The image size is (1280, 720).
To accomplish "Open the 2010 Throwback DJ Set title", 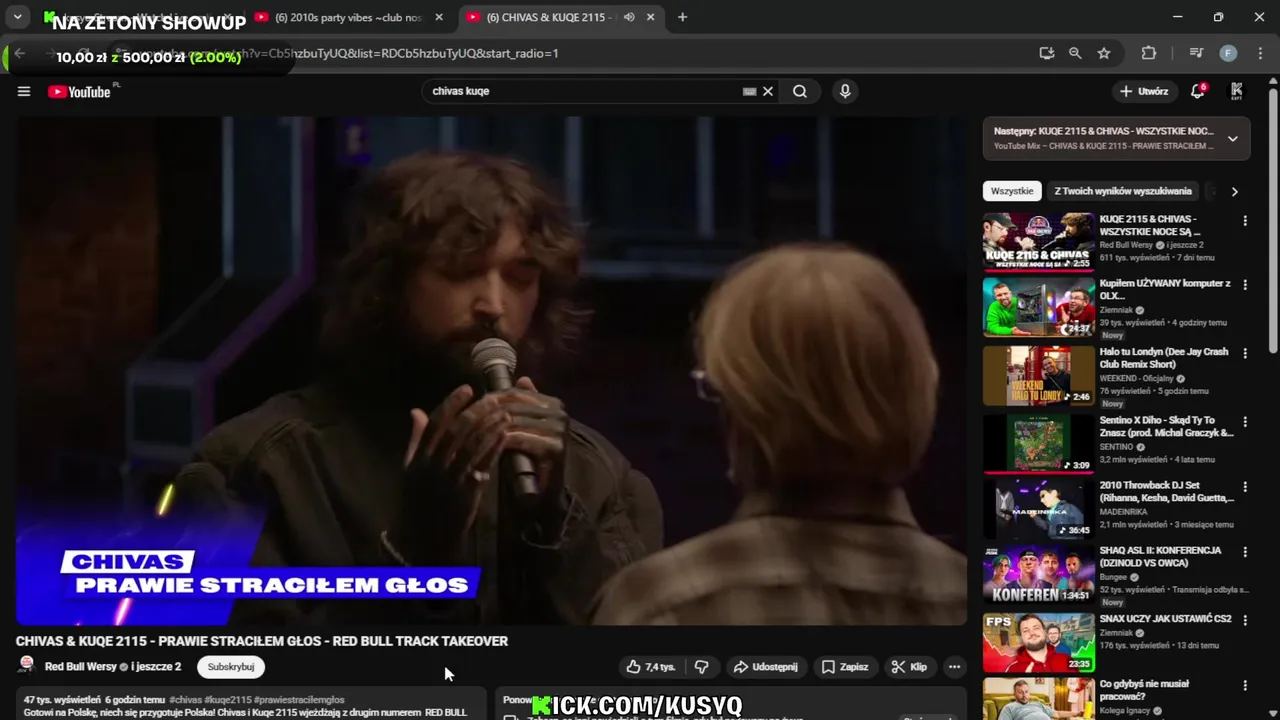I will [x=1166, y=491].
